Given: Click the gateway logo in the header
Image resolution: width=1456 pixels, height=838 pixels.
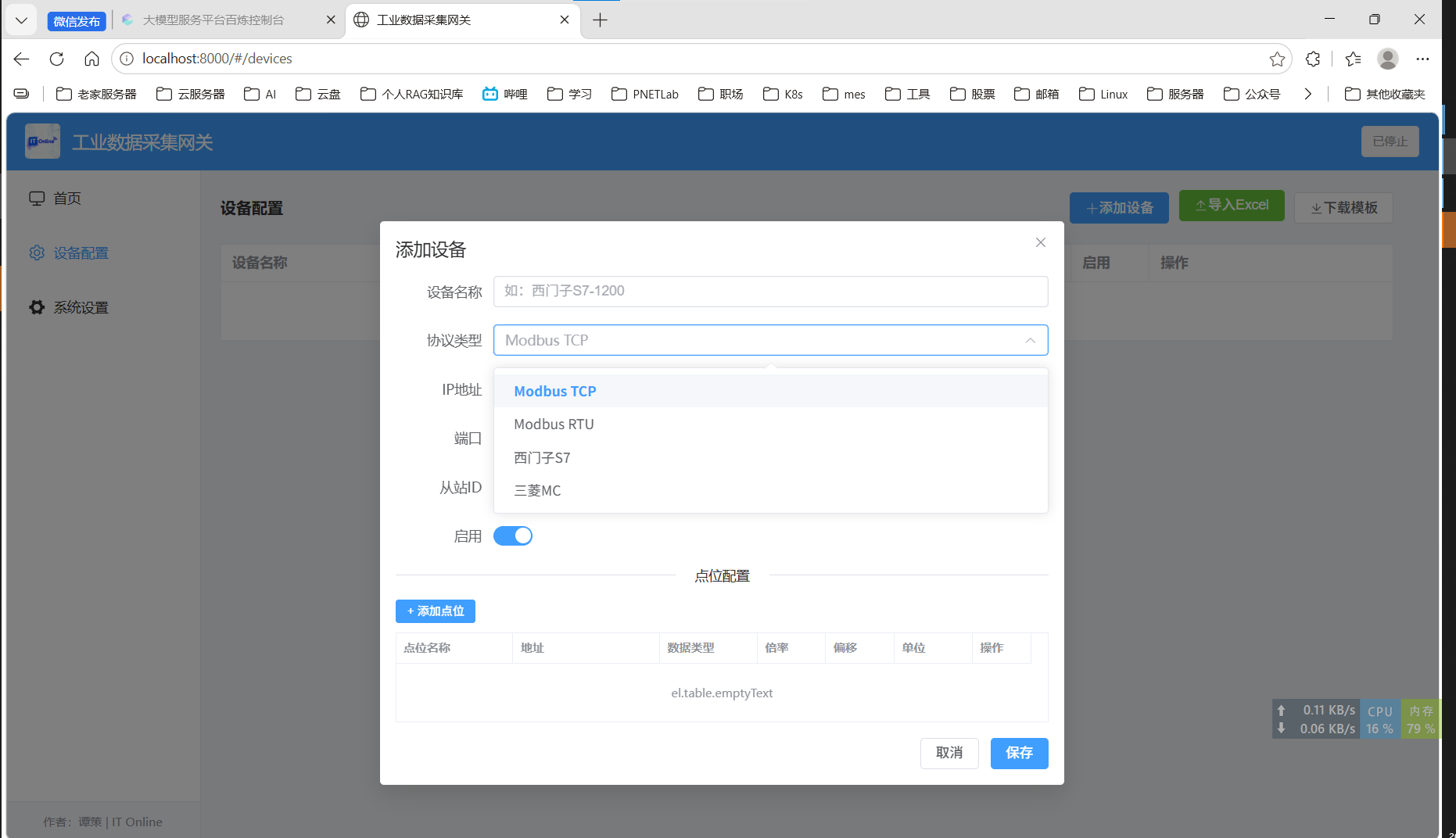Looking at the screenshot, I should [42, 141].
